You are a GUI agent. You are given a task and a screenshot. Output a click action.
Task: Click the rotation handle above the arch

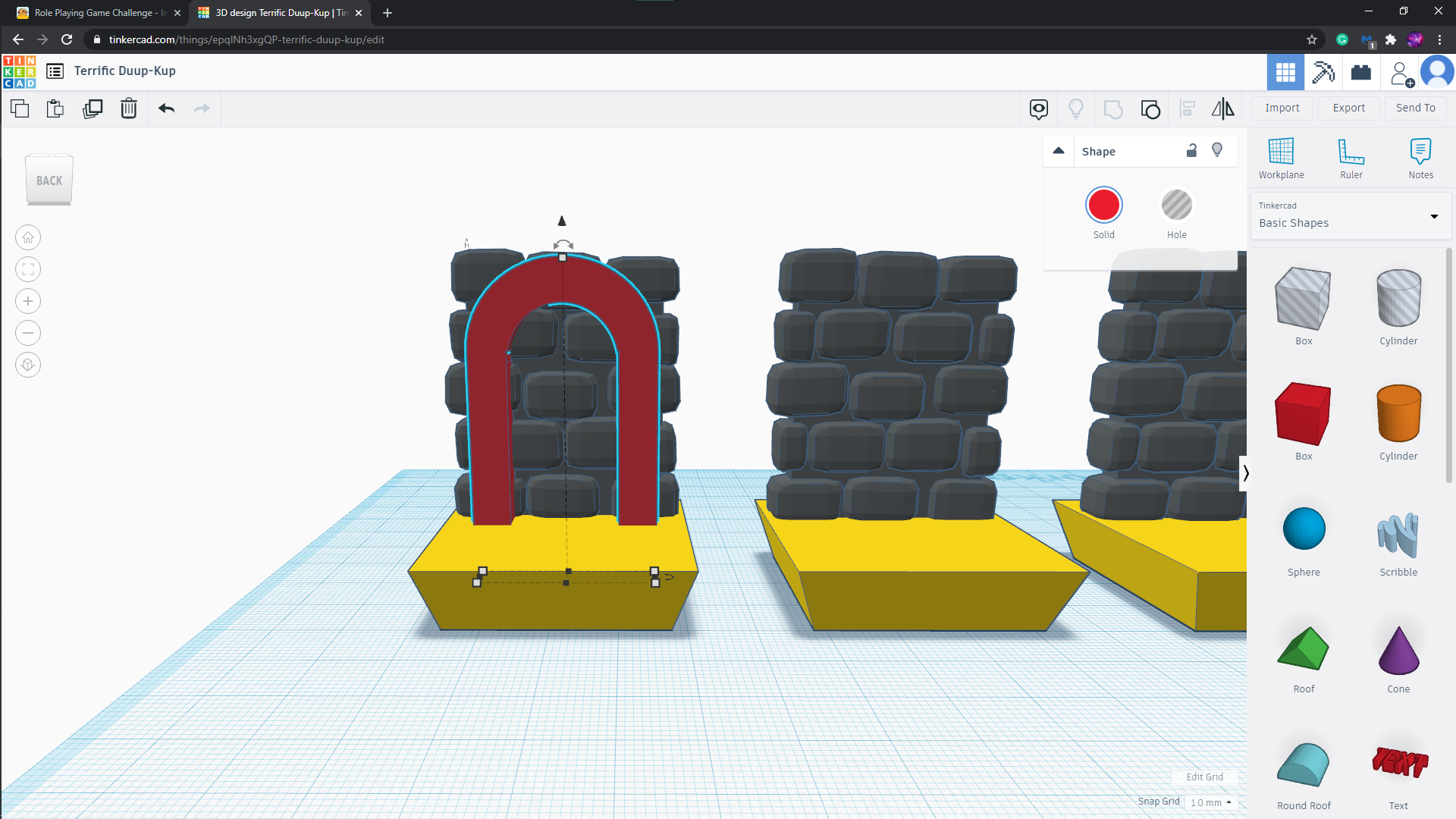tap(563, 244)
